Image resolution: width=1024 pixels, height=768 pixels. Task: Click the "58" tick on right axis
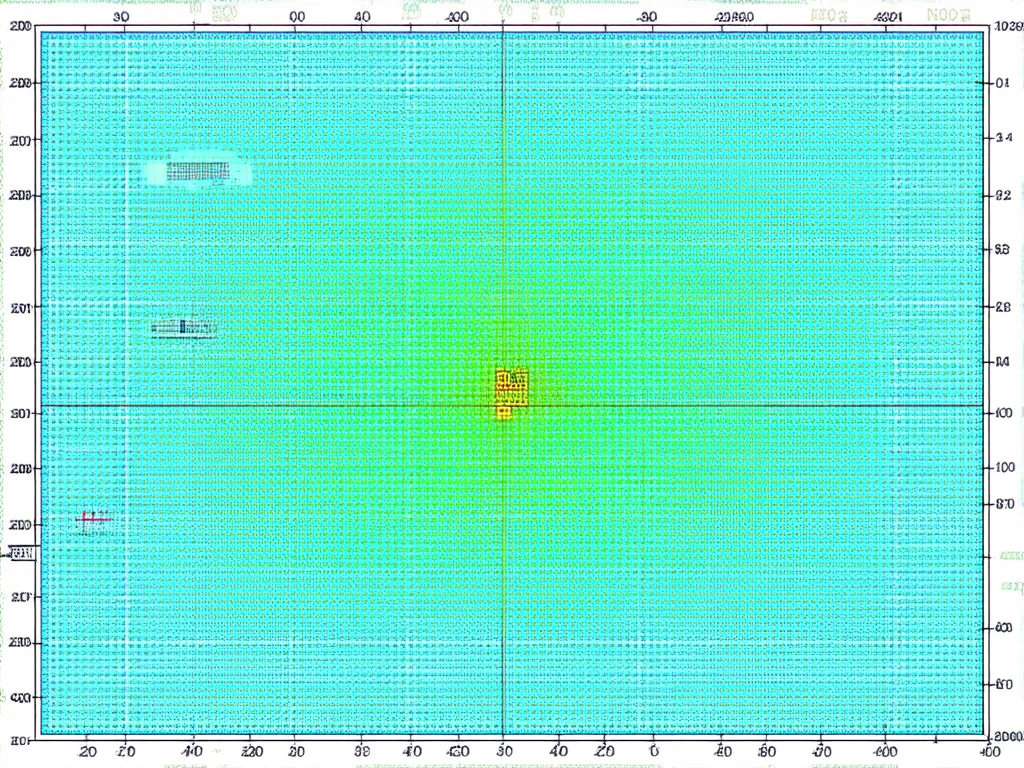[1005, 252]
